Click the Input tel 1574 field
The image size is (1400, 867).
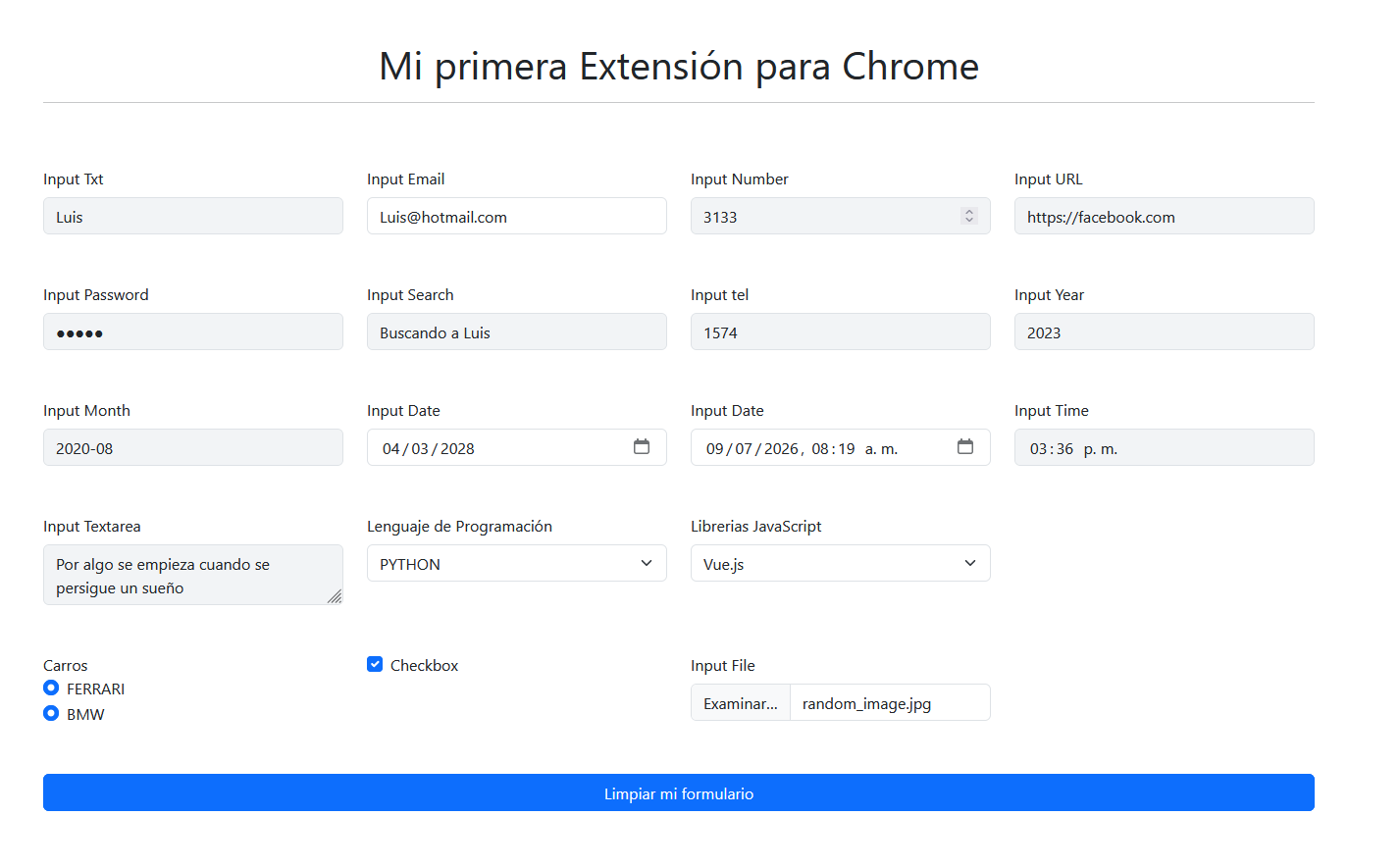(x=841, y=331)
